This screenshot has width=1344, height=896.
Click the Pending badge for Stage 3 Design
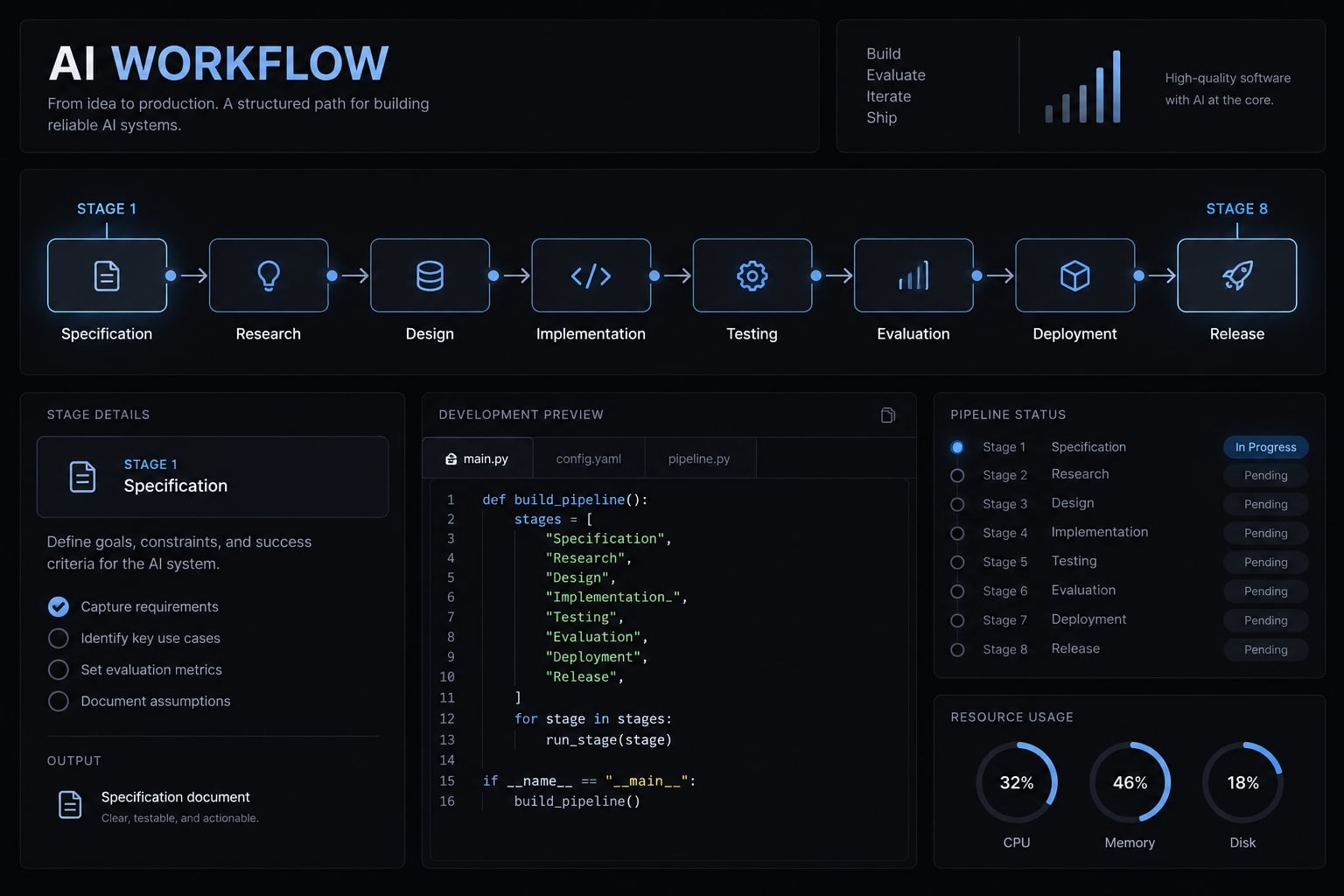(x=1265, y=504)
